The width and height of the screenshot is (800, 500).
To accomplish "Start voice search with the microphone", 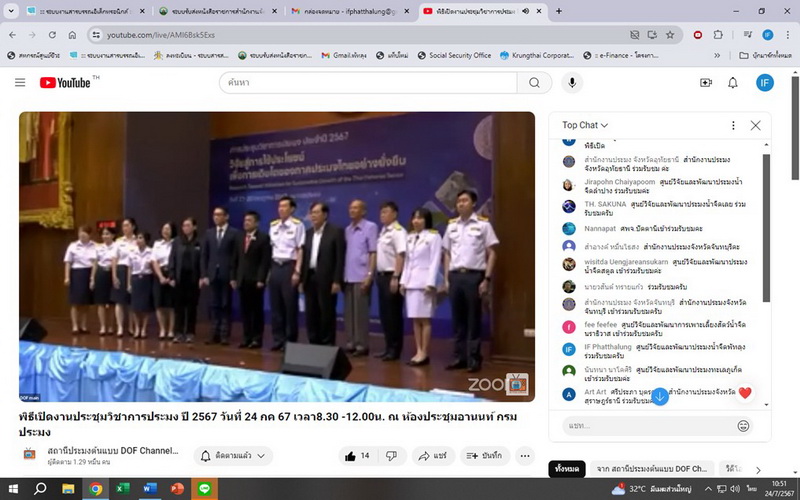I will (572, 83).
